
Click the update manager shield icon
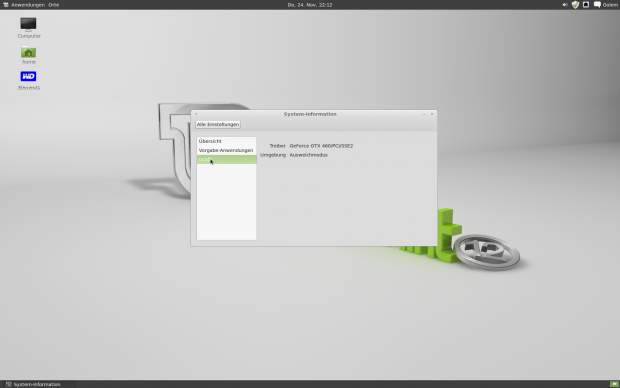(575, 5)
